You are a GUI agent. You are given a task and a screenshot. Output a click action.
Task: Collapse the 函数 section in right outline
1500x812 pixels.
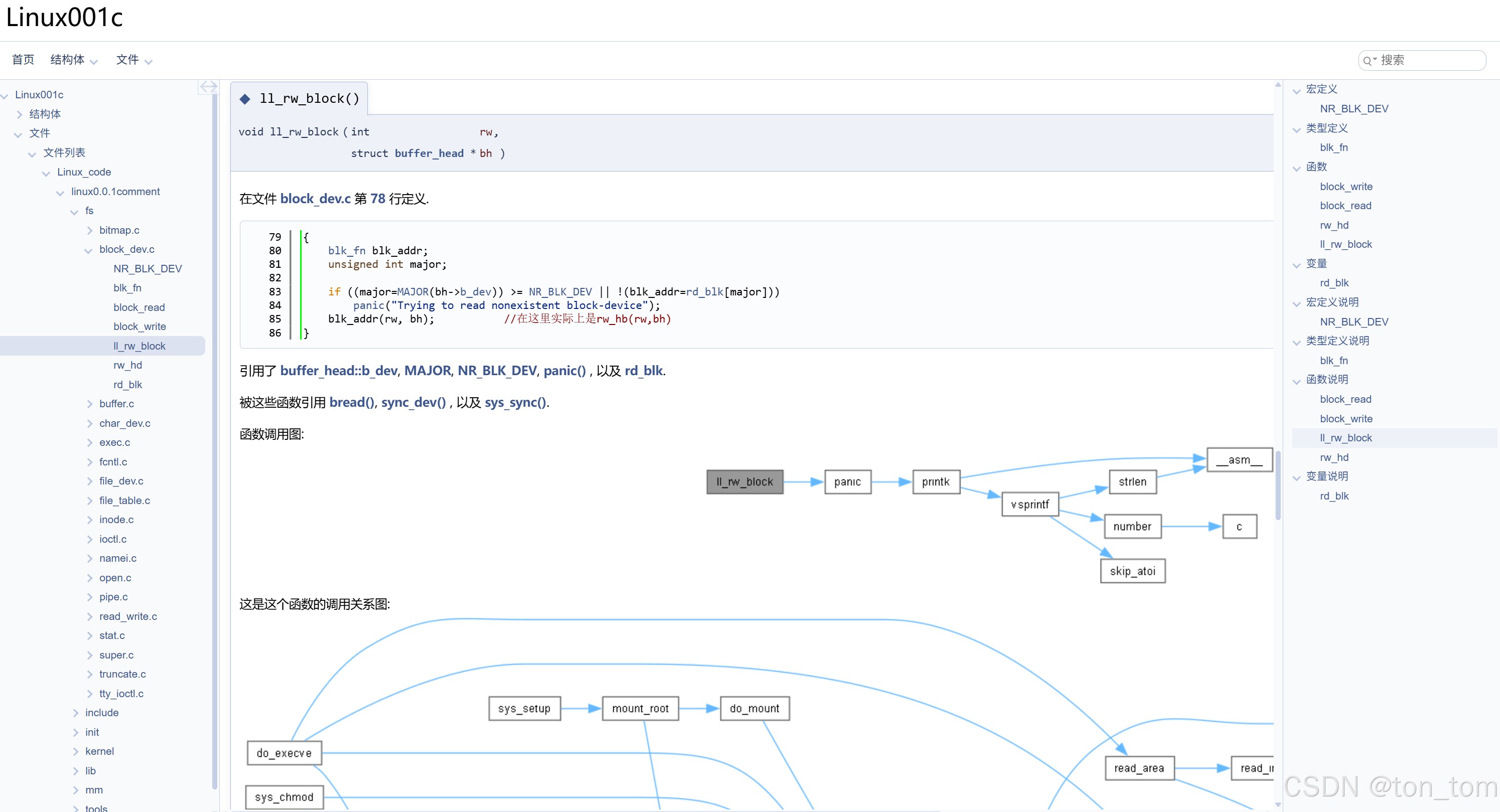point(1297,168)
